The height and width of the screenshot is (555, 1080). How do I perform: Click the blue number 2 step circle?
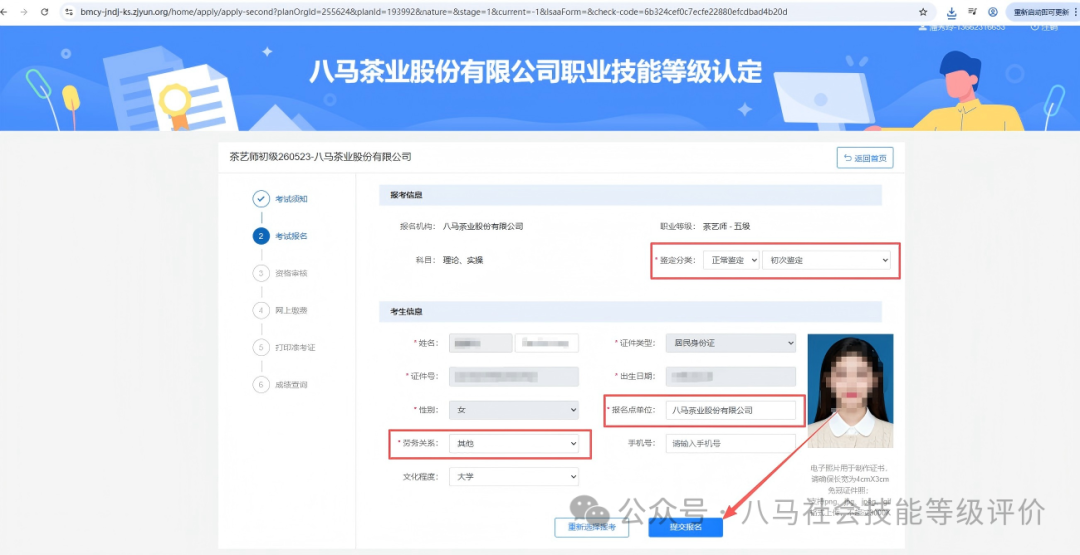(261, 236)
